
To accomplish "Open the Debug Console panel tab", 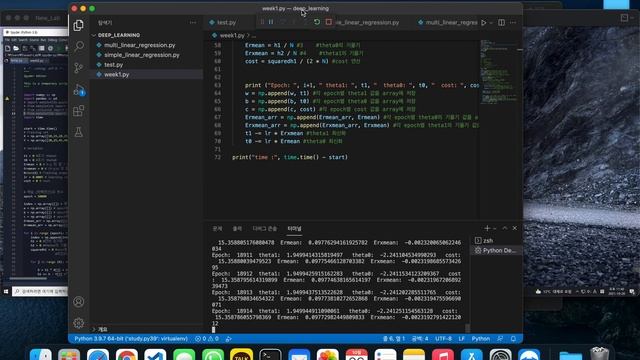I will pos(264,229).
